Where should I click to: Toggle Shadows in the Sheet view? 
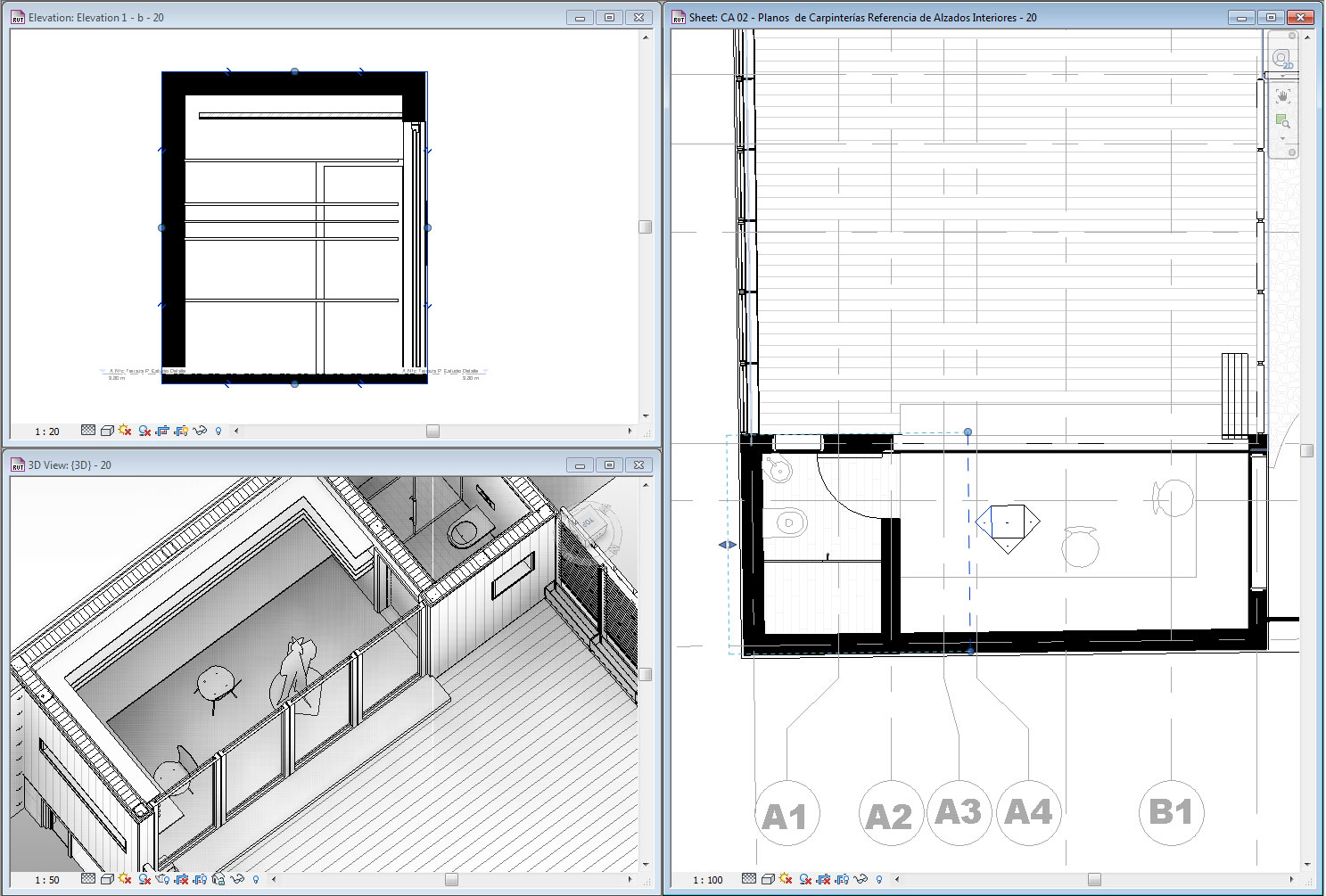point(805,879)
